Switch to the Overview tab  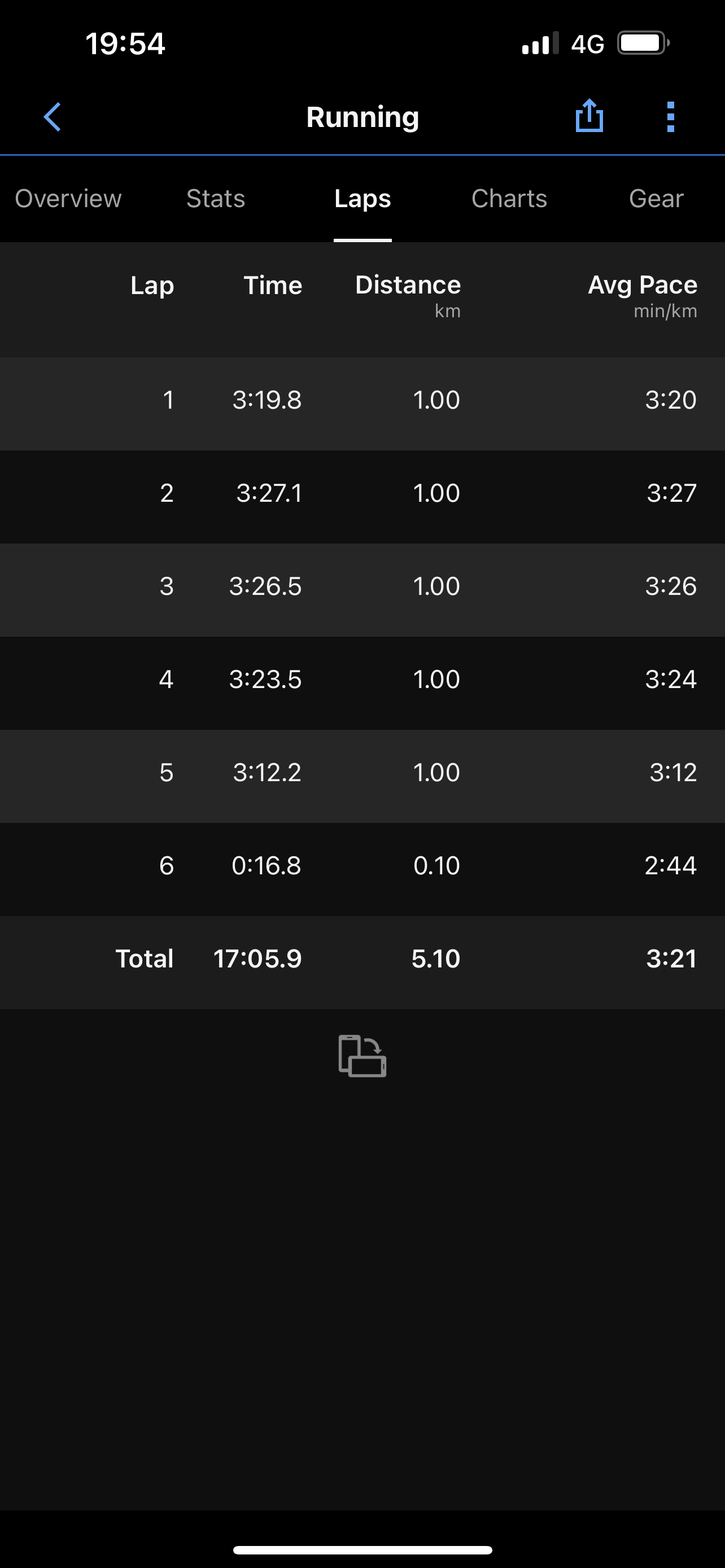coord(68,199)
